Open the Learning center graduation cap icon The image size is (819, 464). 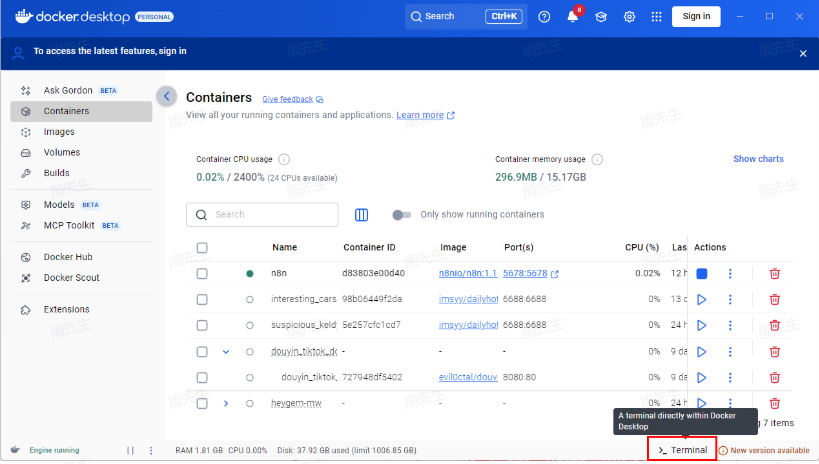(x=601, y=17)
